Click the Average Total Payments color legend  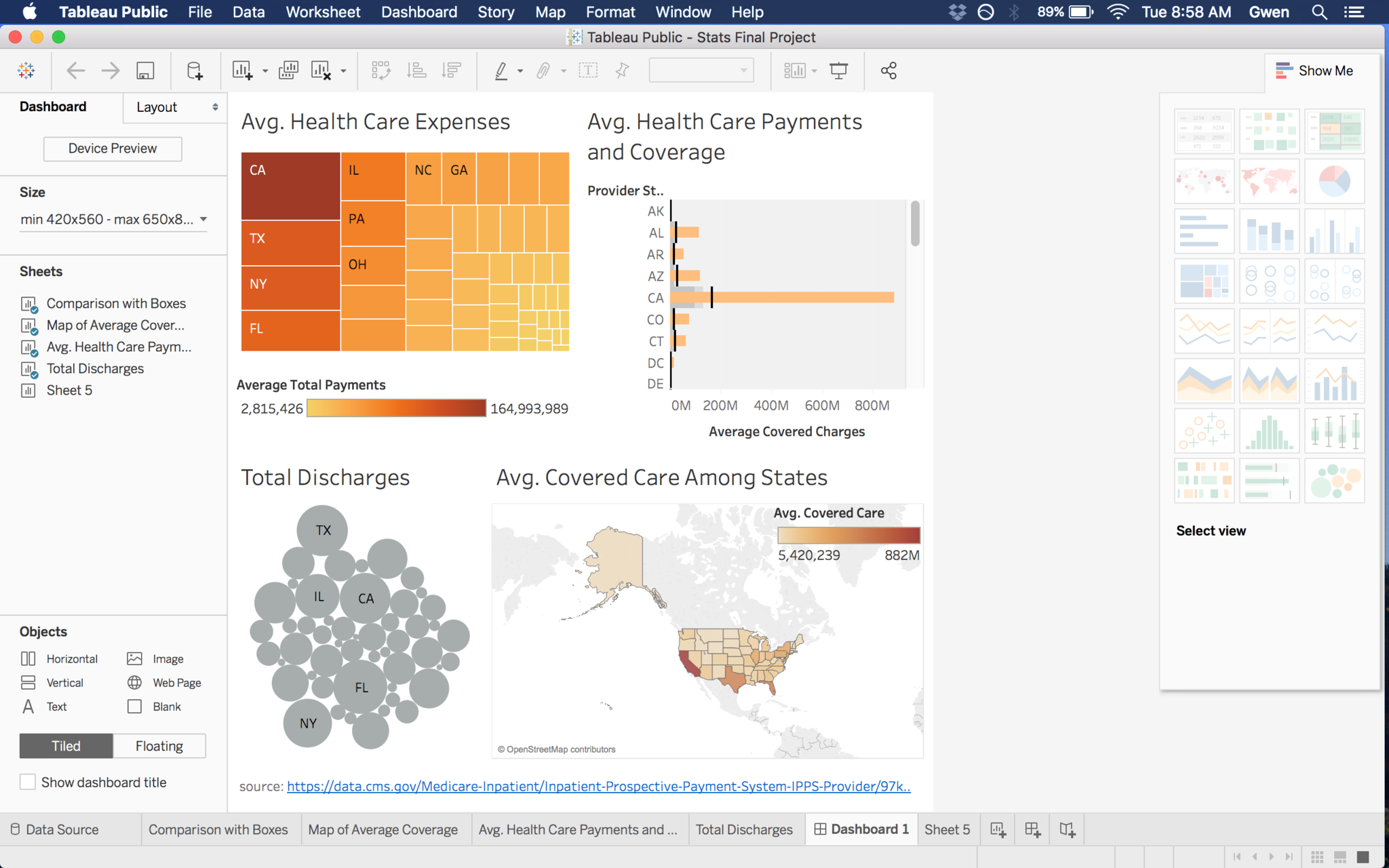(x=396, y=408)
